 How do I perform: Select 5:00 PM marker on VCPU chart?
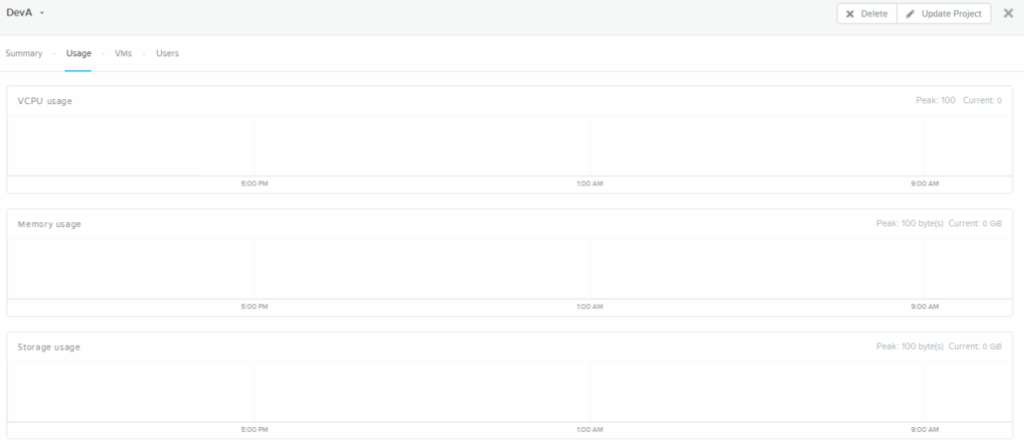click(x=254, y=184)
